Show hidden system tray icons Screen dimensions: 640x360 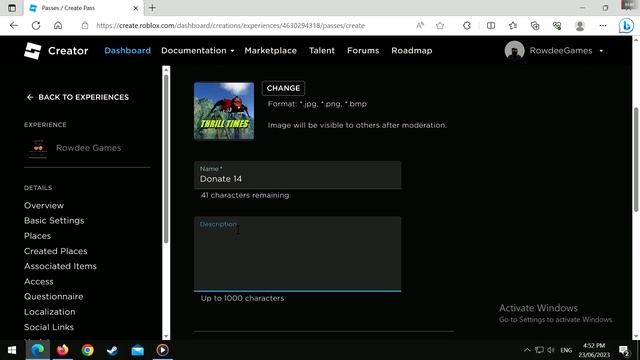(x=527, y=350)
